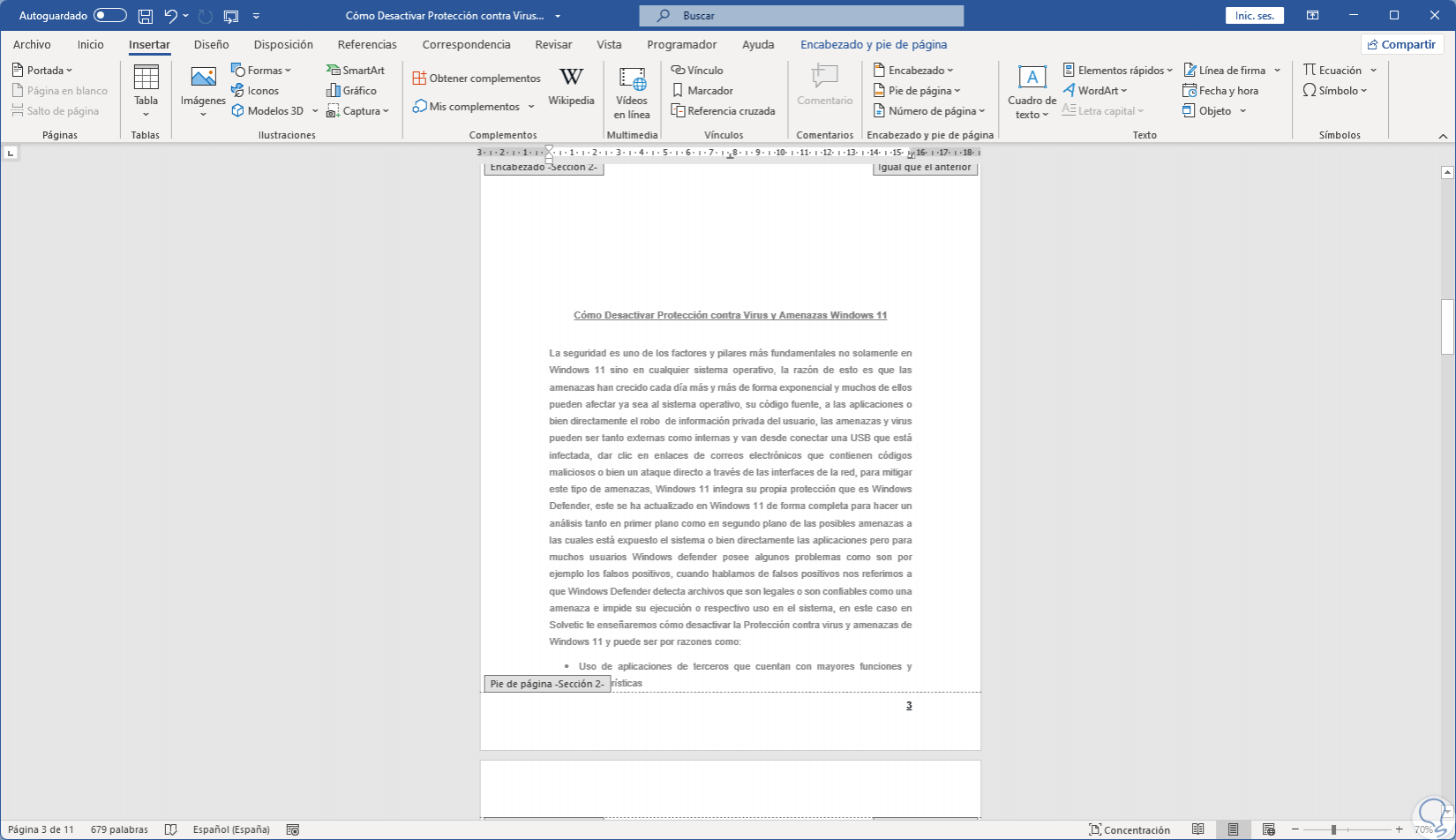This screenshot has width=1456, height=840.
Task: Click the vertical scrollbar thumb
Action: tap(1447, 326)
